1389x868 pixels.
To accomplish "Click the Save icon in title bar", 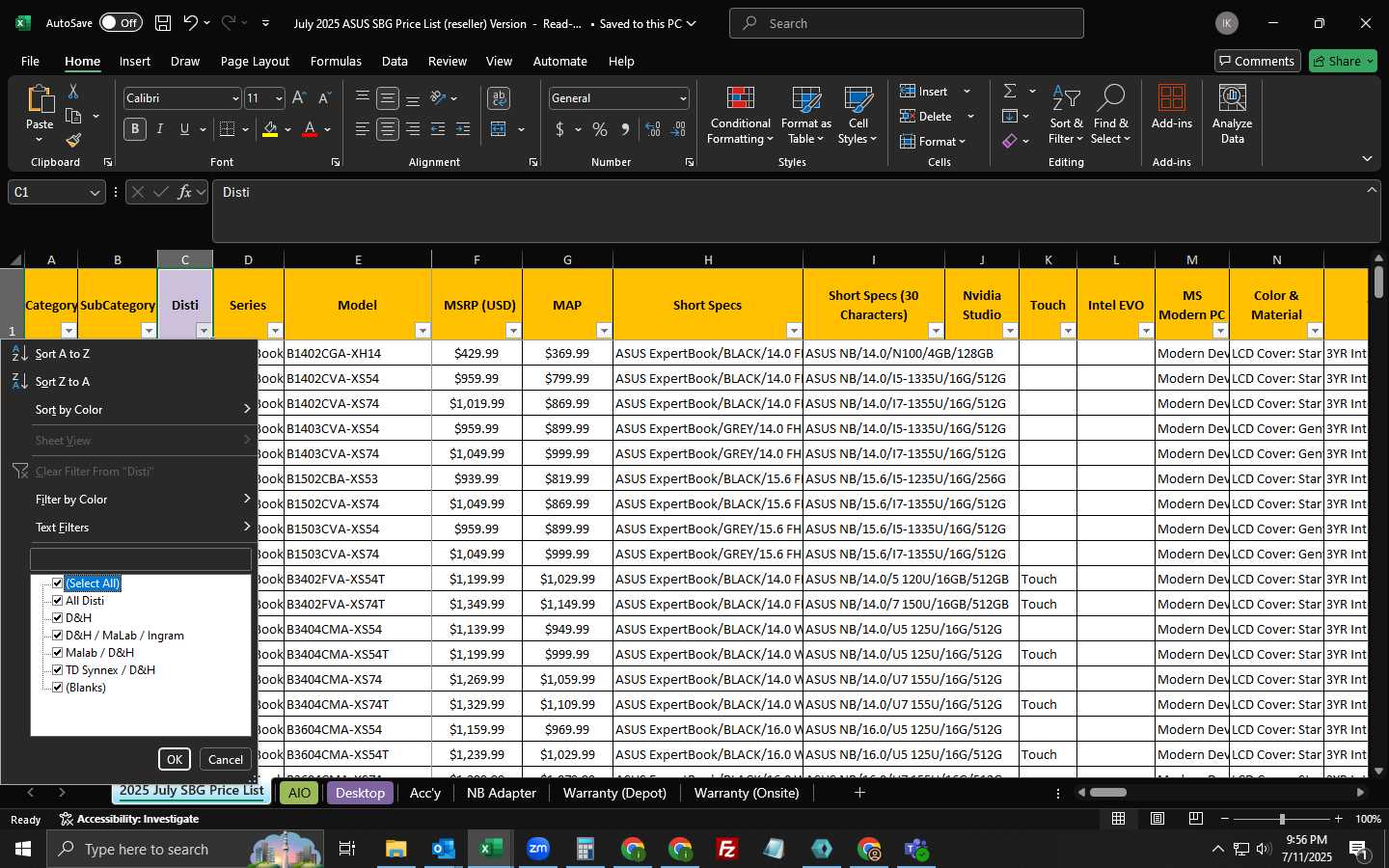I will point(163,23).
